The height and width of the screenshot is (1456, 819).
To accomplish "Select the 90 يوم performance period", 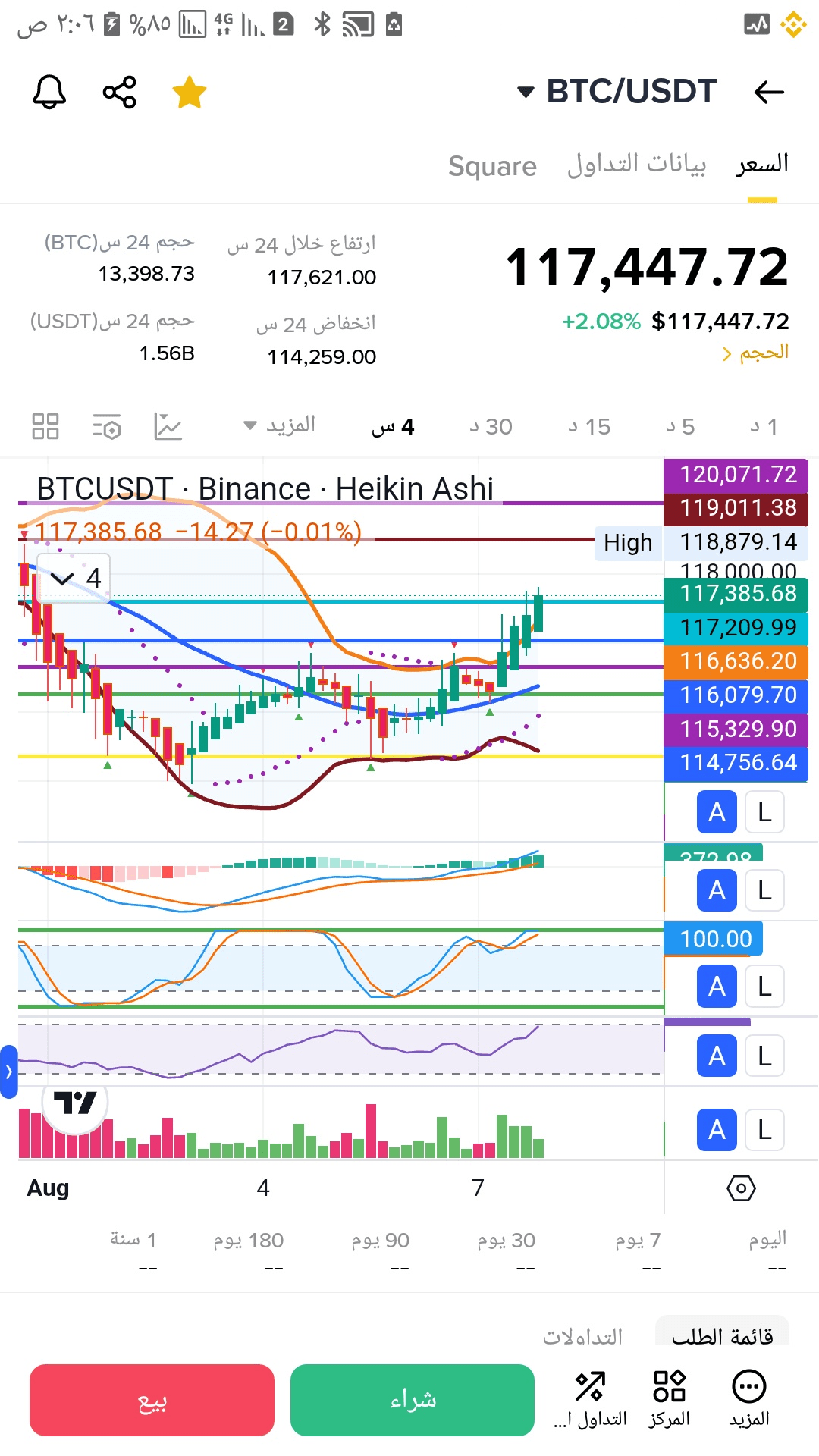I will click(x=381, y=1251).
